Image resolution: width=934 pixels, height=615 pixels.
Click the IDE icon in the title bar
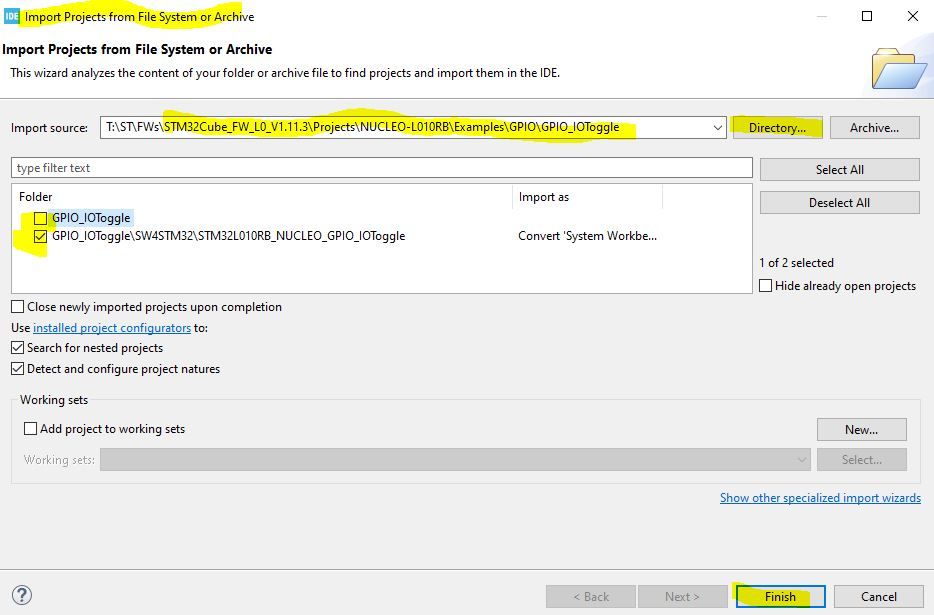[12, 16]
